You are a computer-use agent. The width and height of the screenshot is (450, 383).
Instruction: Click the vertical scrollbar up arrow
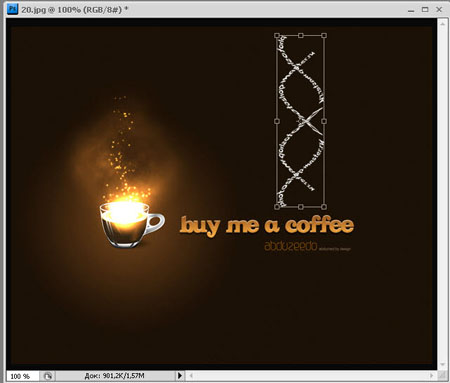pyautogui.click(x=442, y=24)
